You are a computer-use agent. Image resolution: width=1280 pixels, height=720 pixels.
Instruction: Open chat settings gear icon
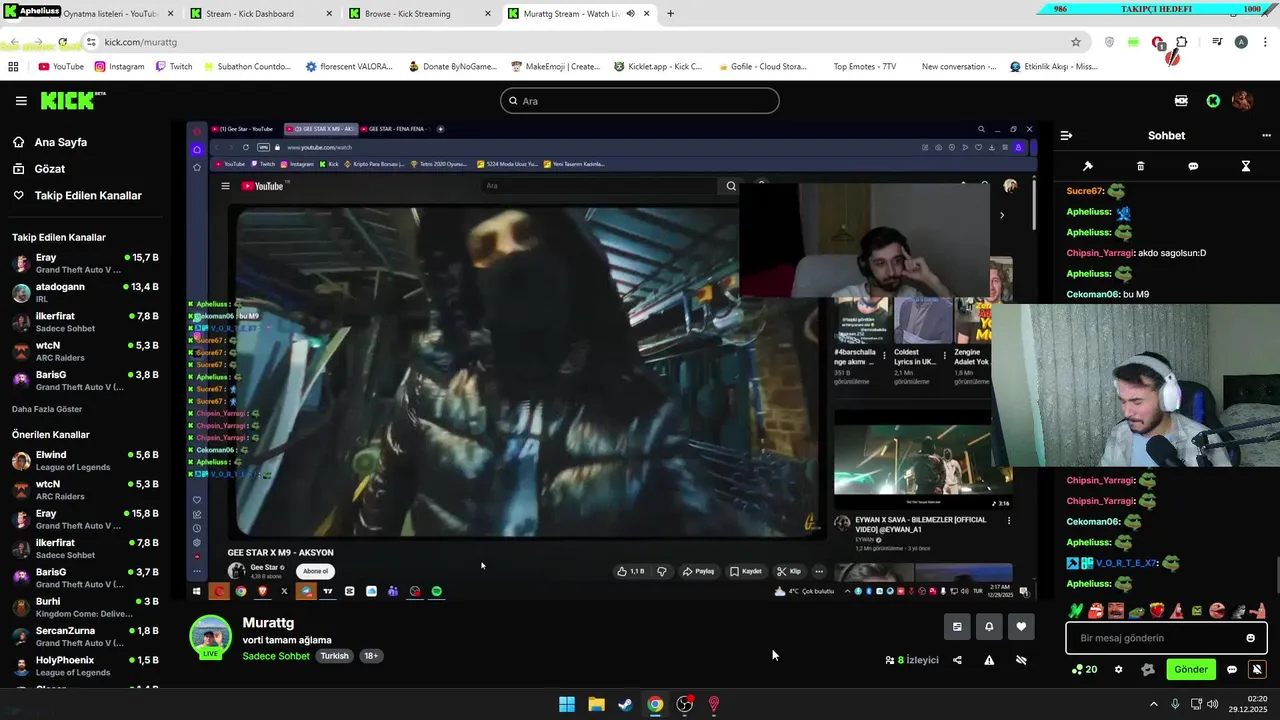coord(1119,669)
